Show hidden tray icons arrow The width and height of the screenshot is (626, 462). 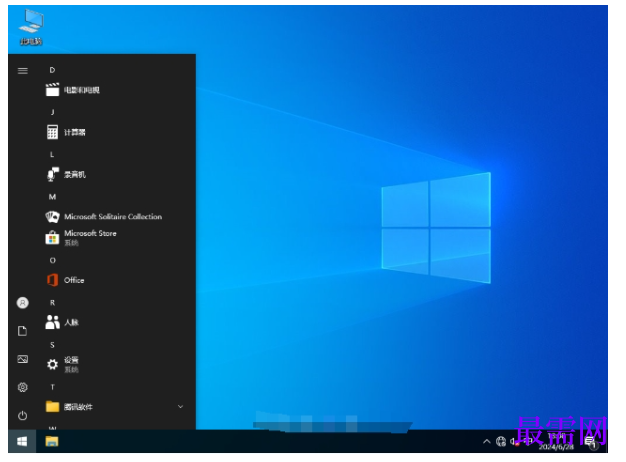tap(487, 441)
